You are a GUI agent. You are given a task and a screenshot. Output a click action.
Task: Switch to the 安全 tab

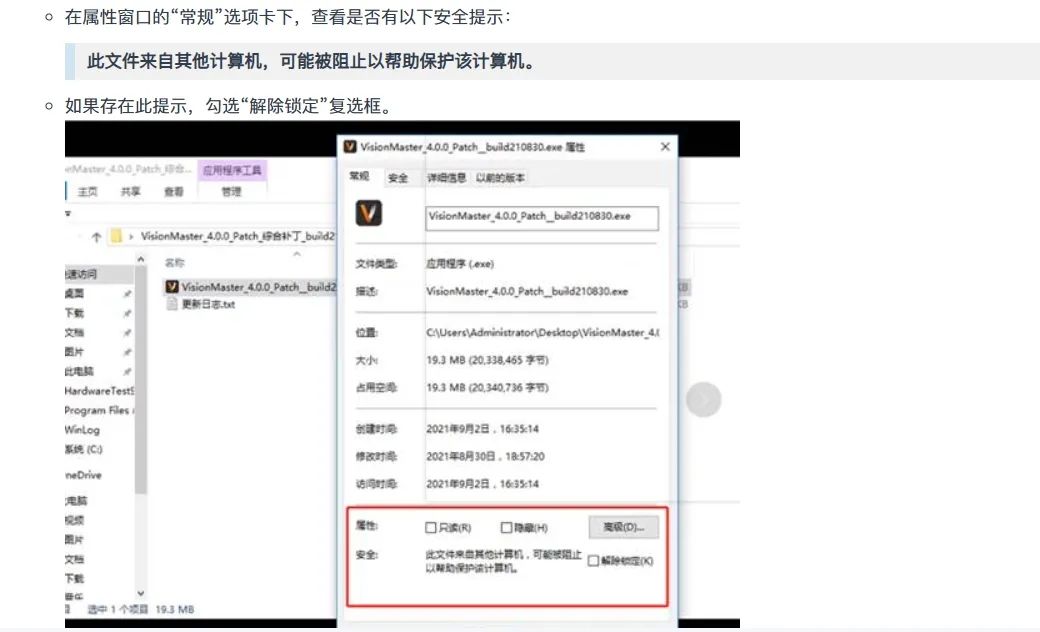tap(398, 178)
